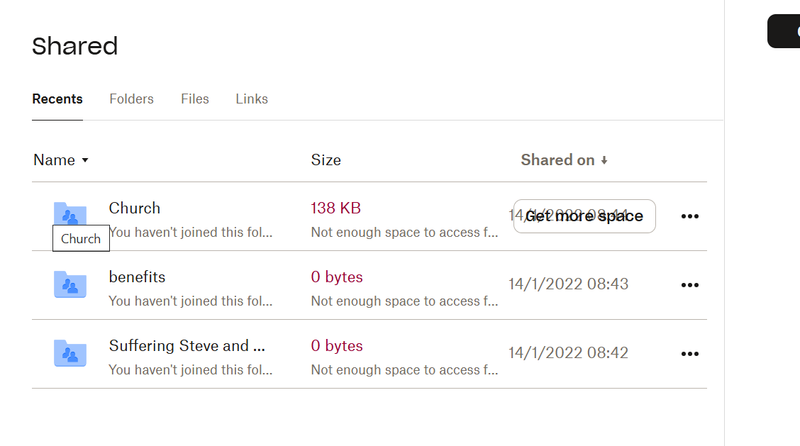Open more options for benefits folder
Screen dimensions: 800x446
pyautogui.click(x=689, y=285)
